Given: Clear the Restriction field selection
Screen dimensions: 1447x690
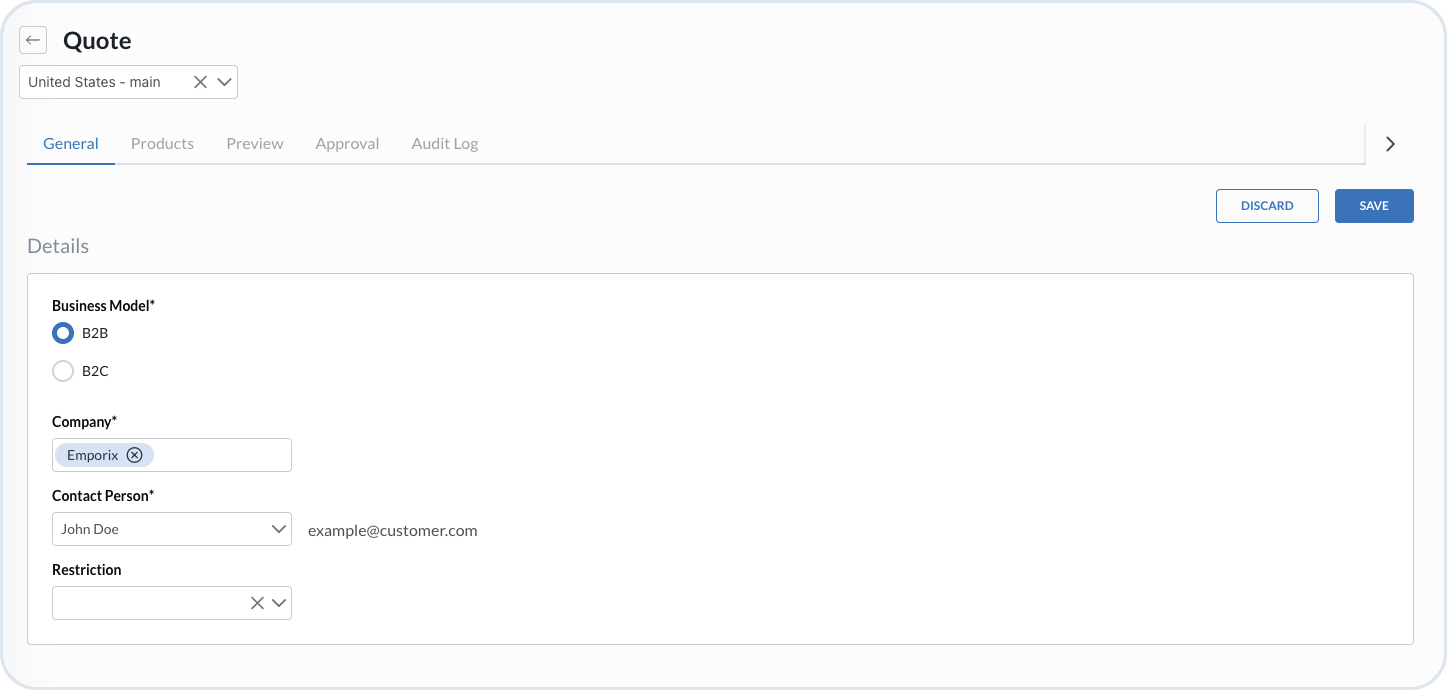Looking at the screenshot, I should [257, 603].
